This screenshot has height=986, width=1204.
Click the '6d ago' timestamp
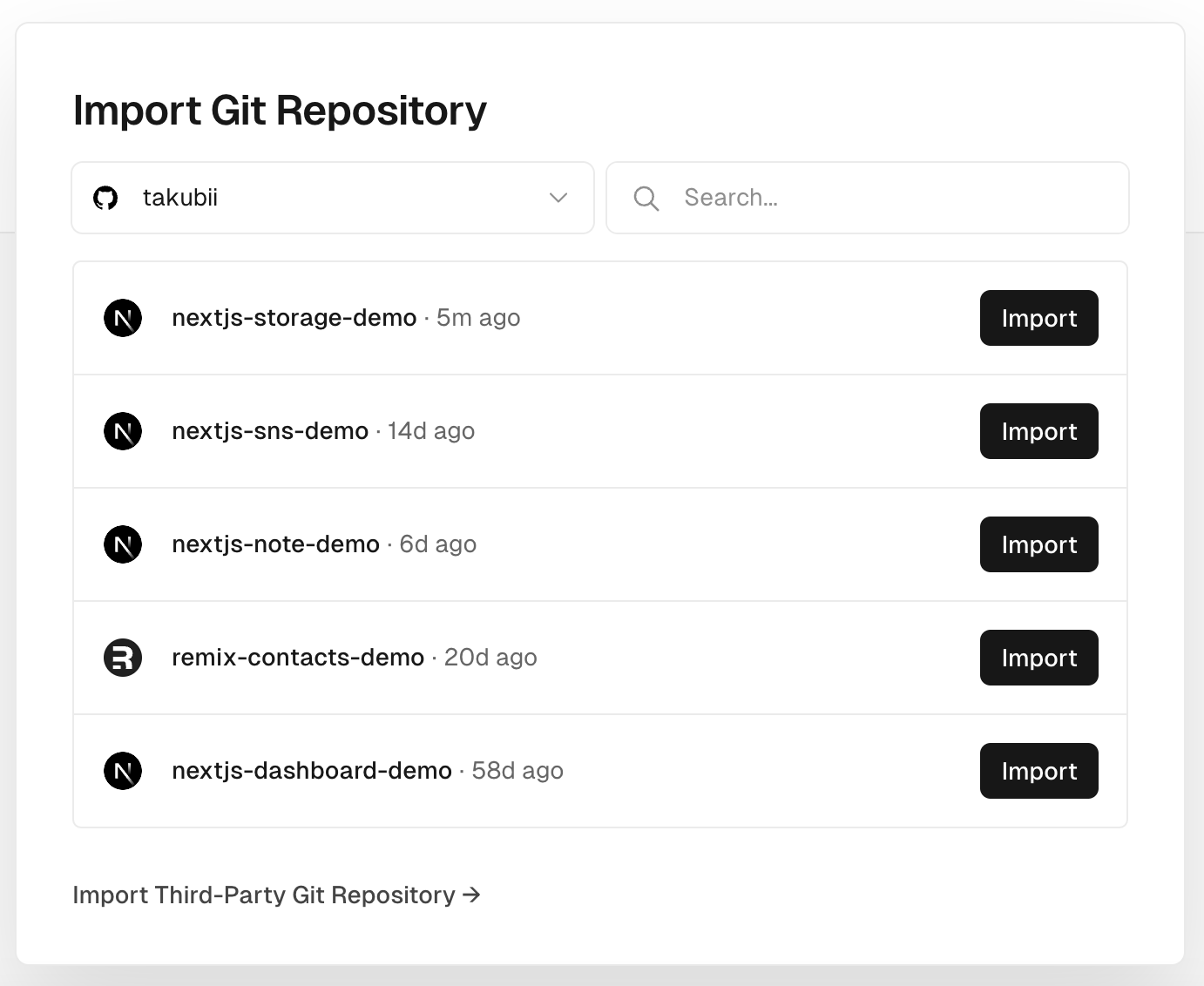(438, 544)
